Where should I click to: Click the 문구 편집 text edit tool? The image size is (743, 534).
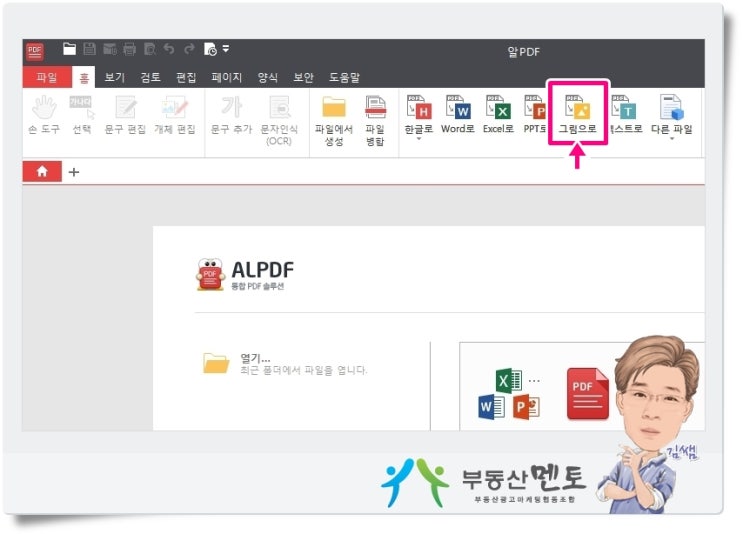(x=125, y=115)
